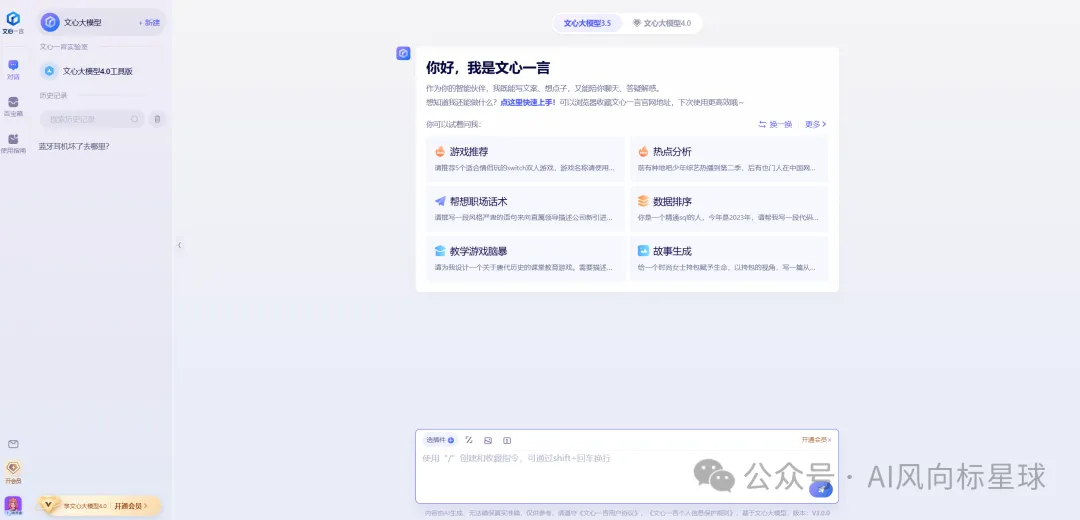Choose the 数据排序 suggestion card

(x=729, y=209)
